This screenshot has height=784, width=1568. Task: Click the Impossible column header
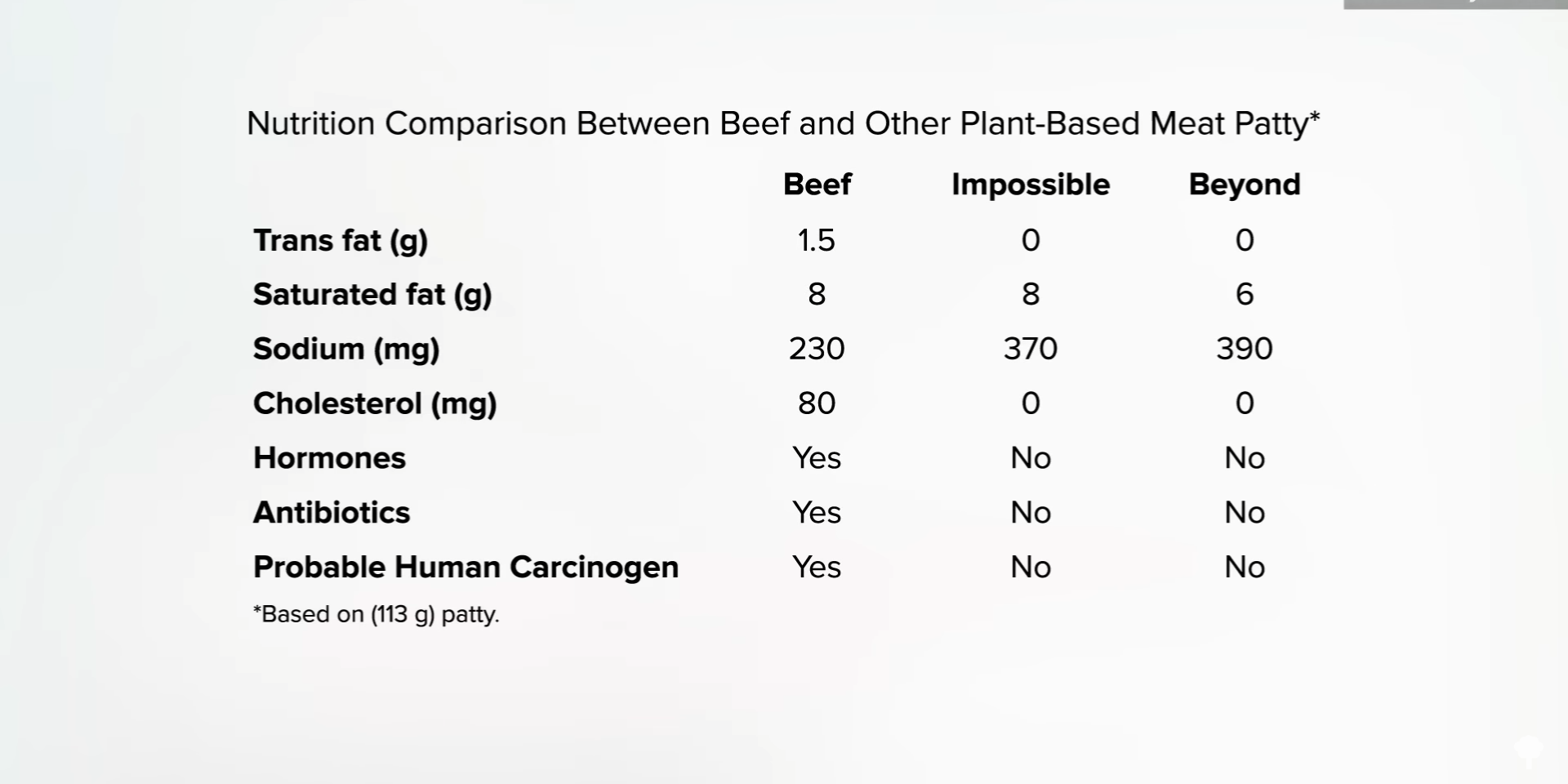click(x=1031, y=185)
